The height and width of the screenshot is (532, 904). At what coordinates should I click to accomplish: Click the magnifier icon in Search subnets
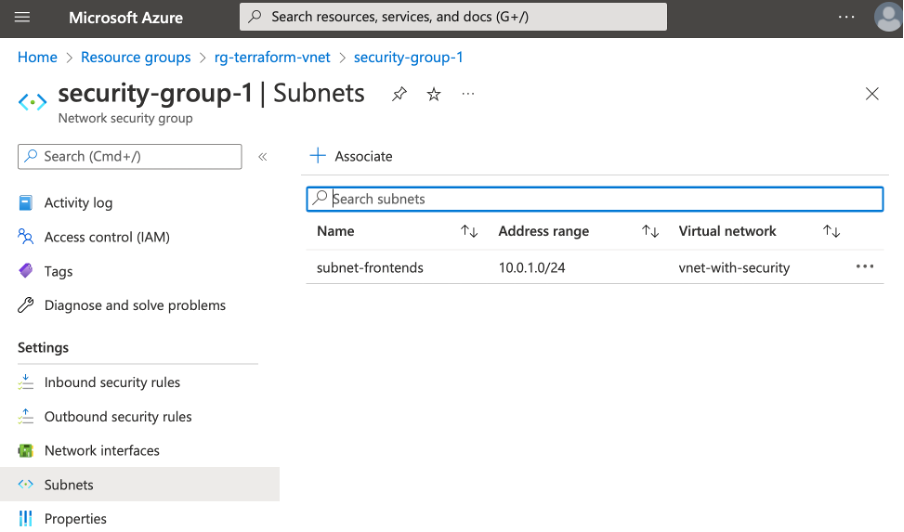pos(319,198)
